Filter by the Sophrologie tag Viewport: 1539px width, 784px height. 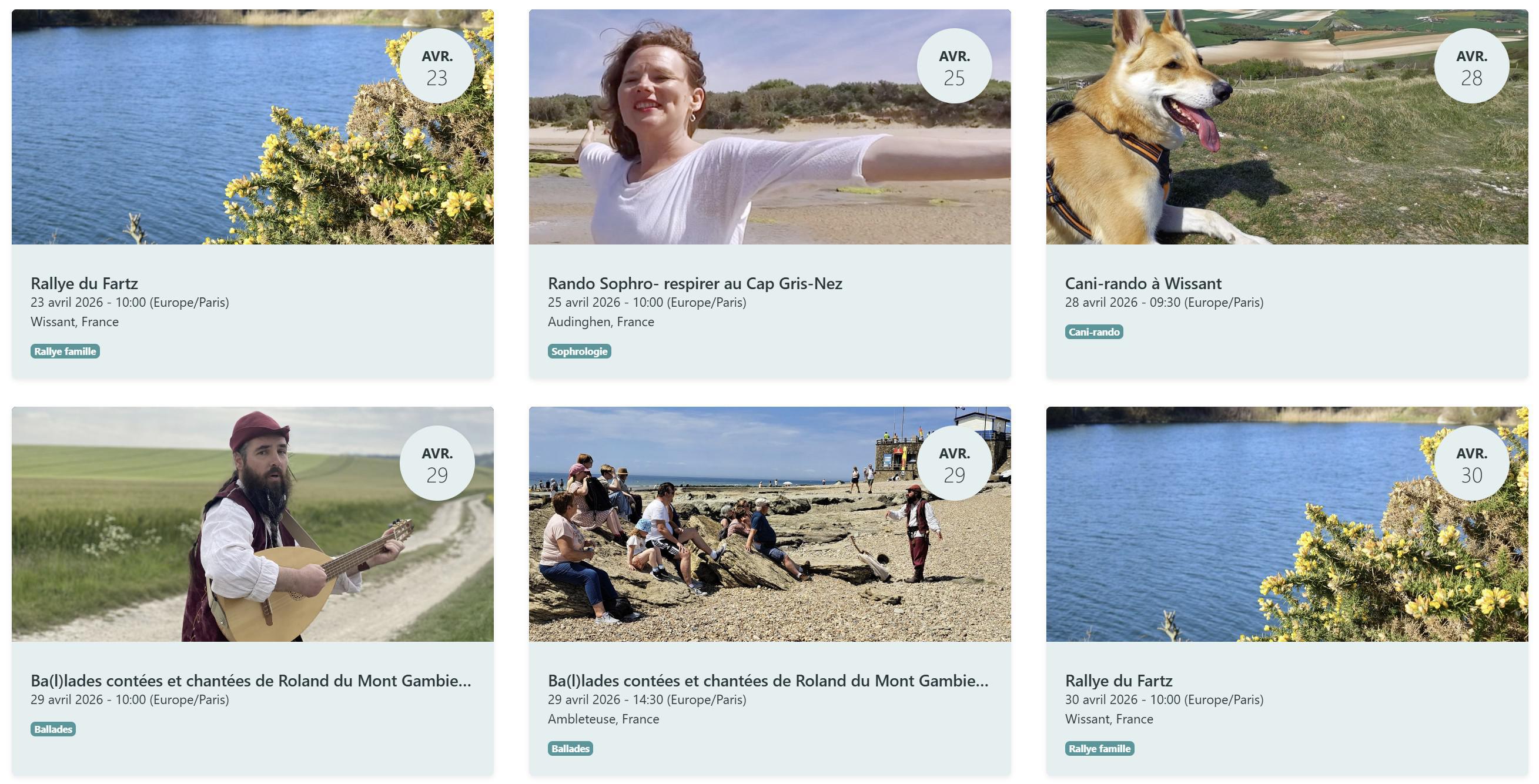579,351
